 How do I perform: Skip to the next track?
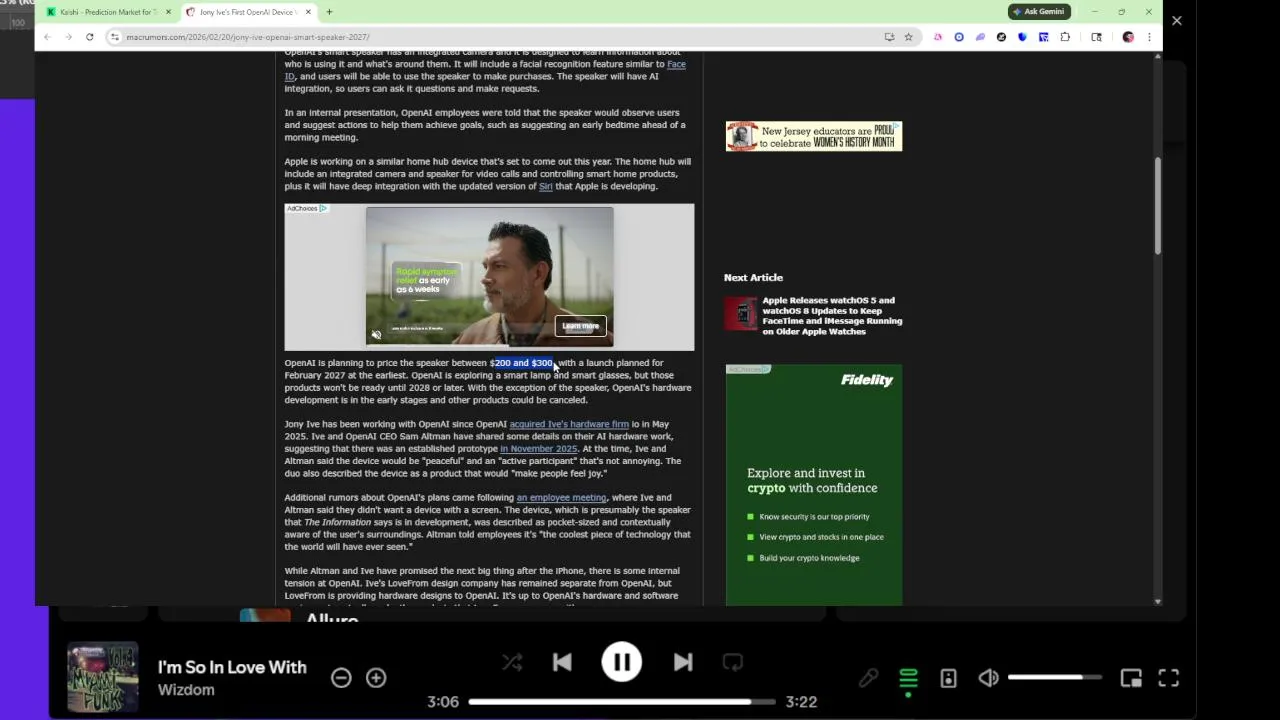click(x=683, y=662)
